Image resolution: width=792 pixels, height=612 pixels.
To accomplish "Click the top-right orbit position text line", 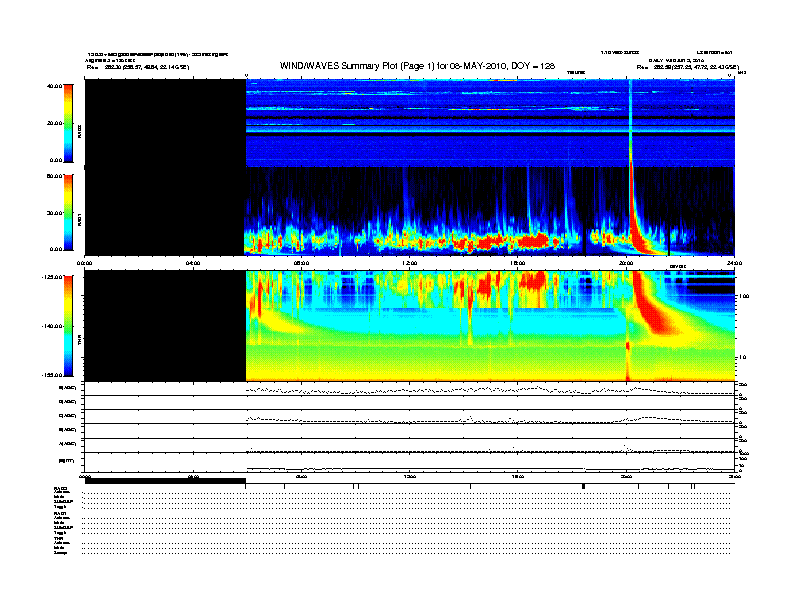I will coord(687,67).
